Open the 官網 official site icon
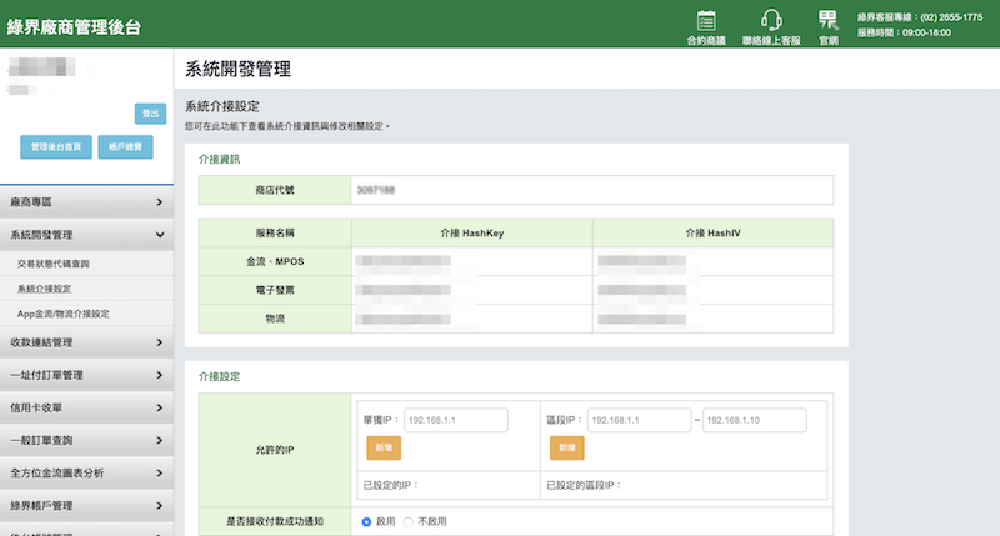This screenshot has width=1000, height=536. [828, 27]
